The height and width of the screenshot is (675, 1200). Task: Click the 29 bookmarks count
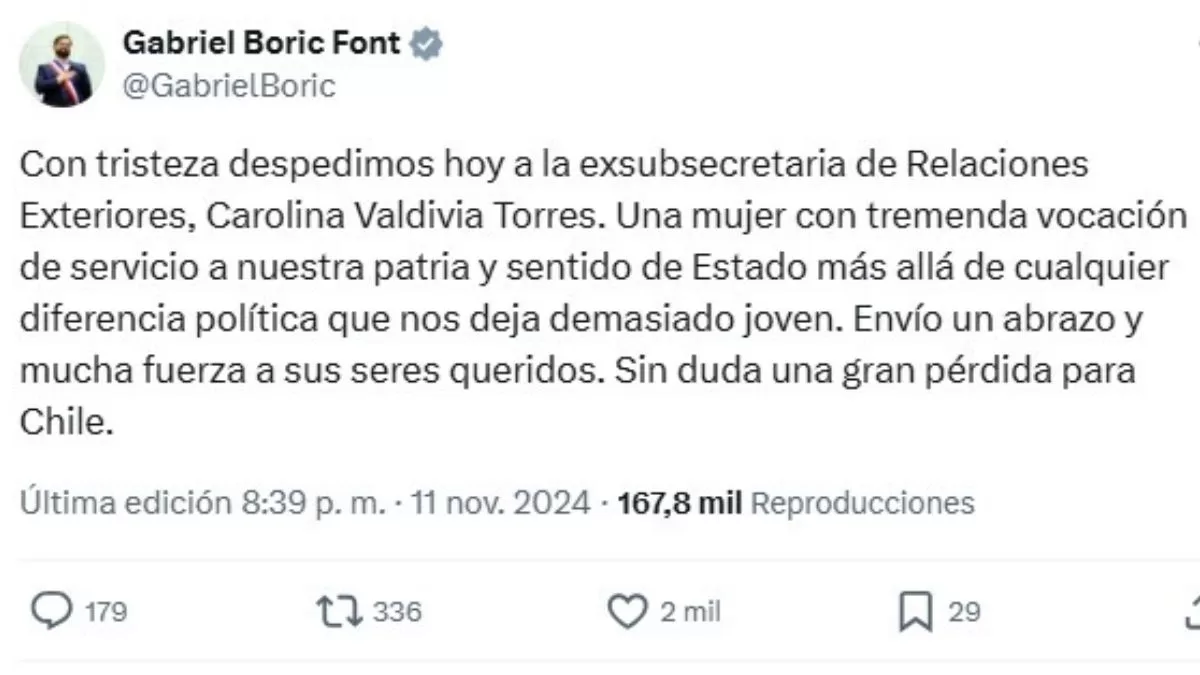964,612
